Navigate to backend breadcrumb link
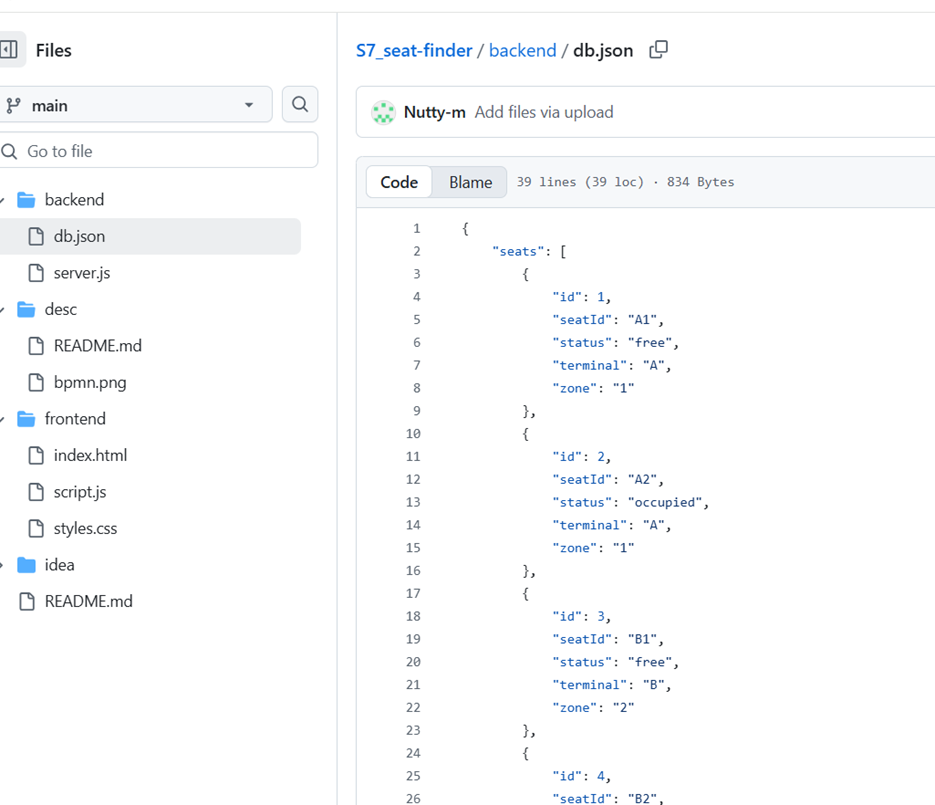This screenshot has height=805, width=935. coord(522,50)
